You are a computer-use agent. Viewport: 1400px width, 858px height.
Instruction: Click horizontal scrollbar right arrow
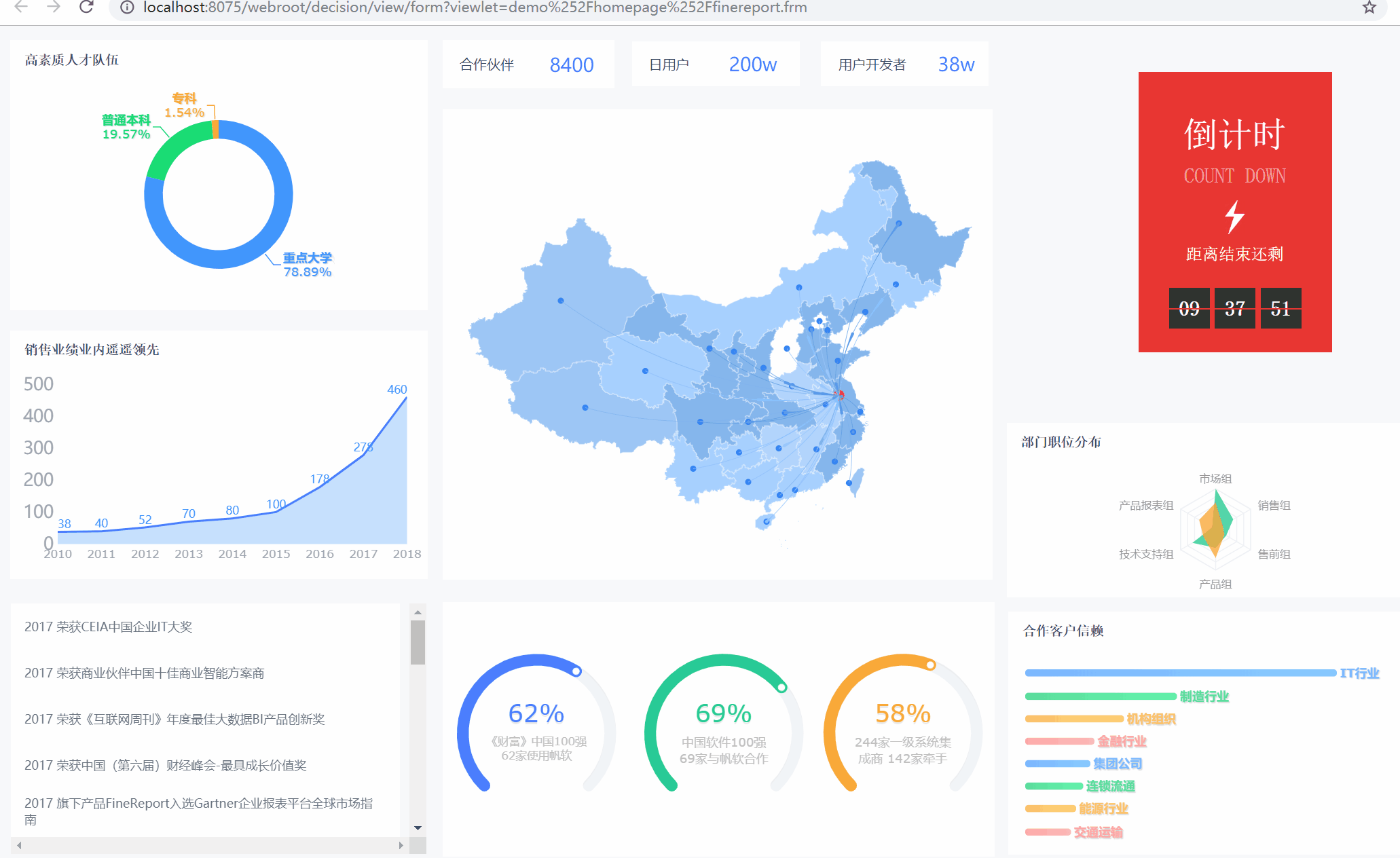pos(401,845)
